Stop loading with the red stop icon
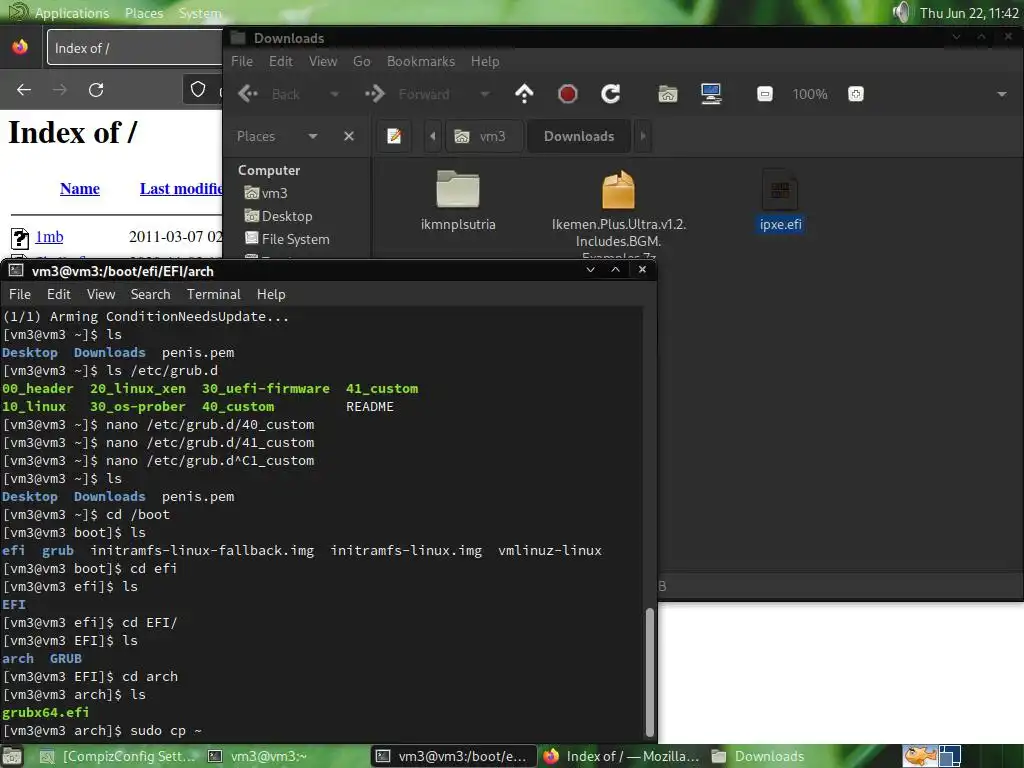The image size is (1024, 768). click(x=568, y=94)
